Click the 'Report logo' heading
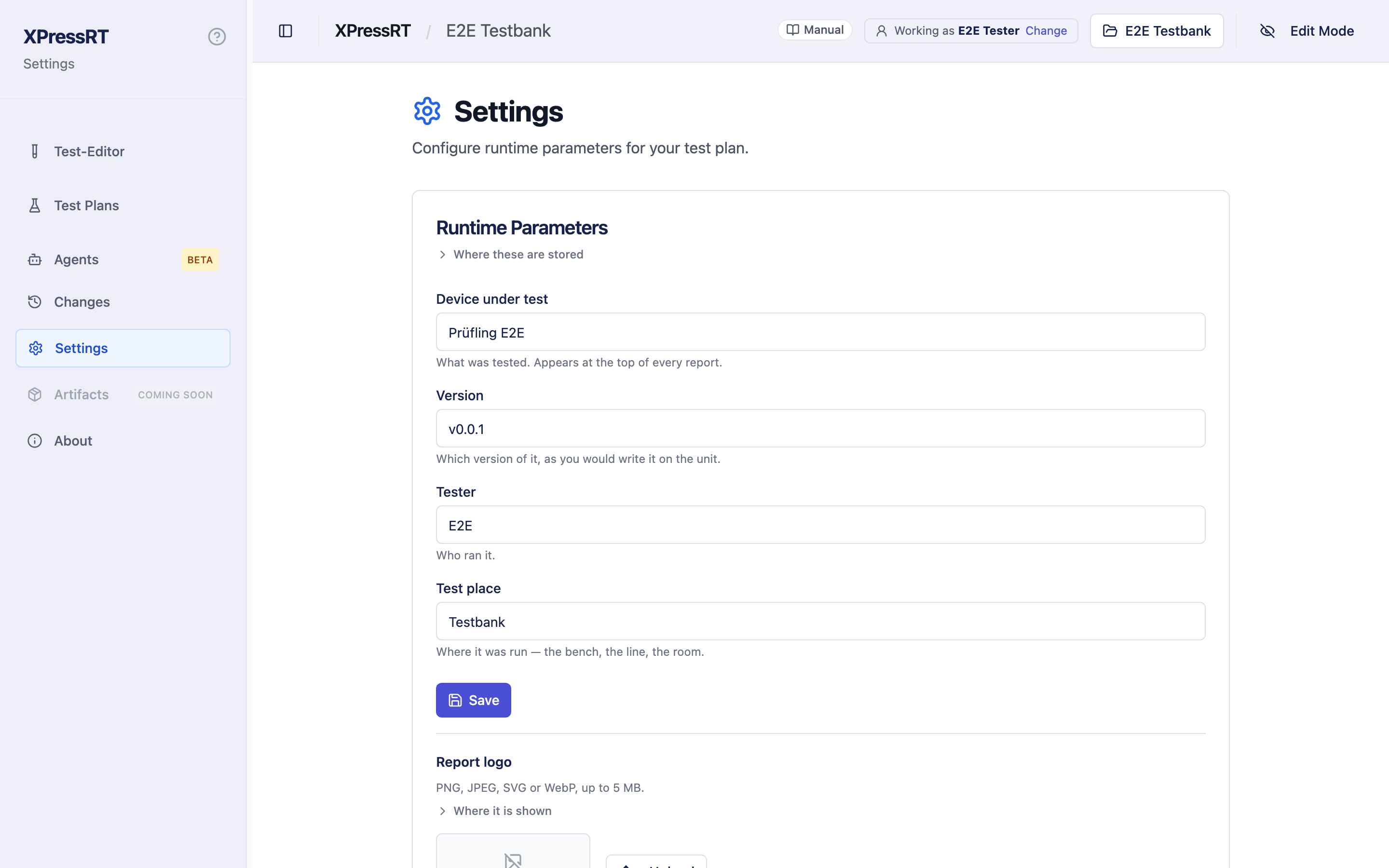The image size is (1389, 868). pyautogui.click(x=474, y=762)
